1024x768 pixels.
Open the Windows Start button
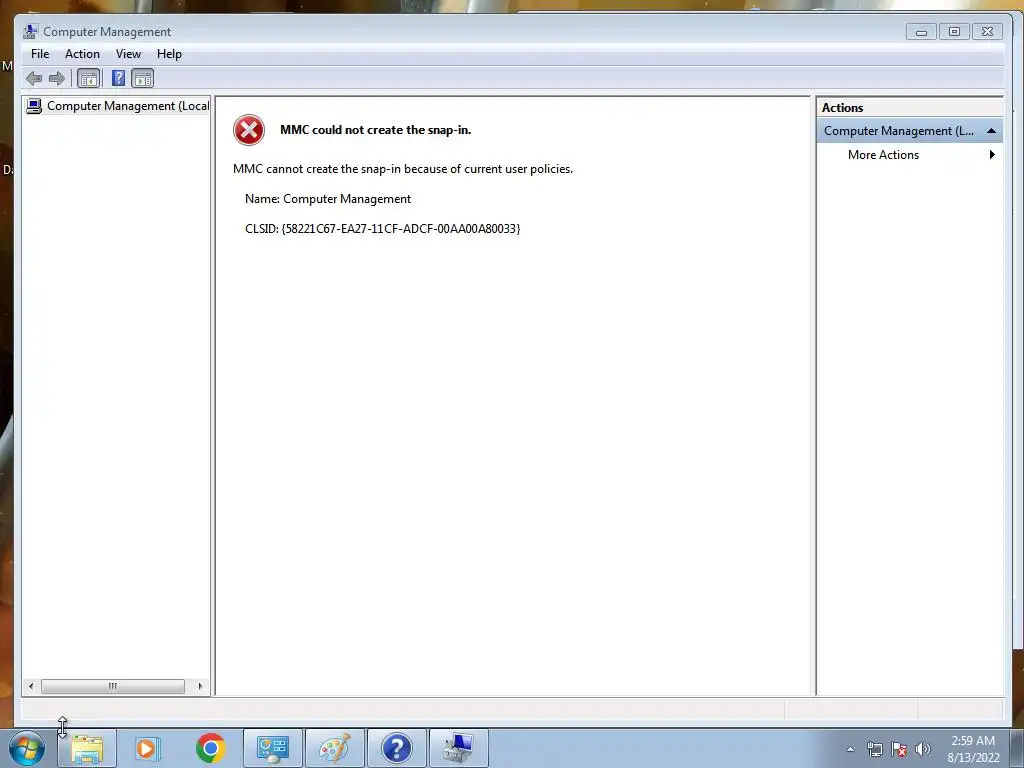27,748
